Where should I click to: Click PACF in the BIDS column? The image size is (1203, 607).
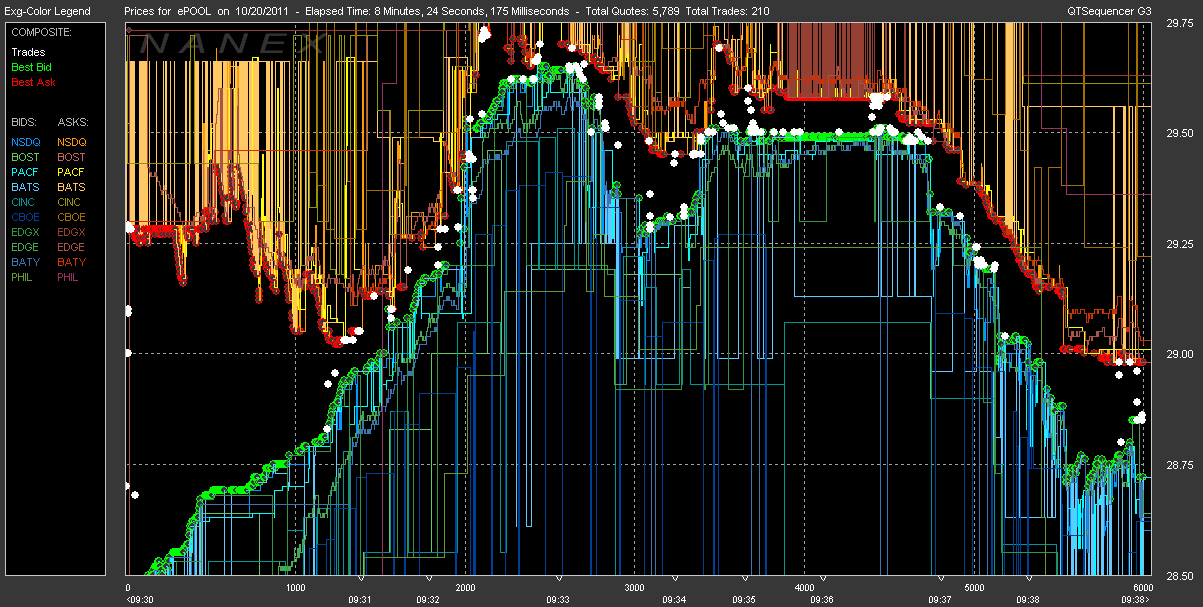click(25, 172)
